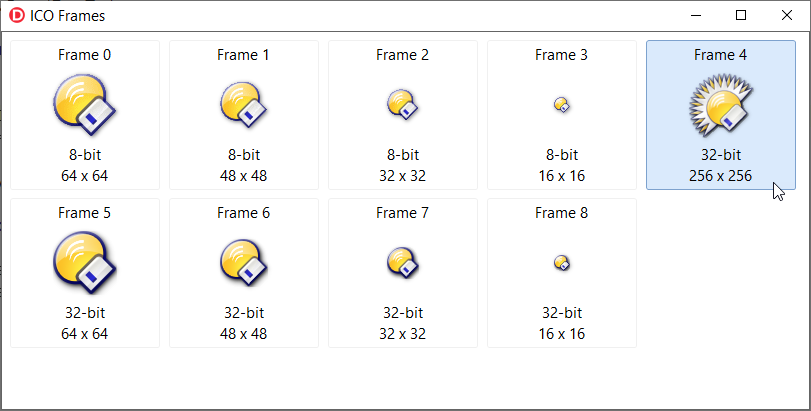Click the "Frame 0" title label
Screen dimensions: 811x411
(x=84, y=55)
